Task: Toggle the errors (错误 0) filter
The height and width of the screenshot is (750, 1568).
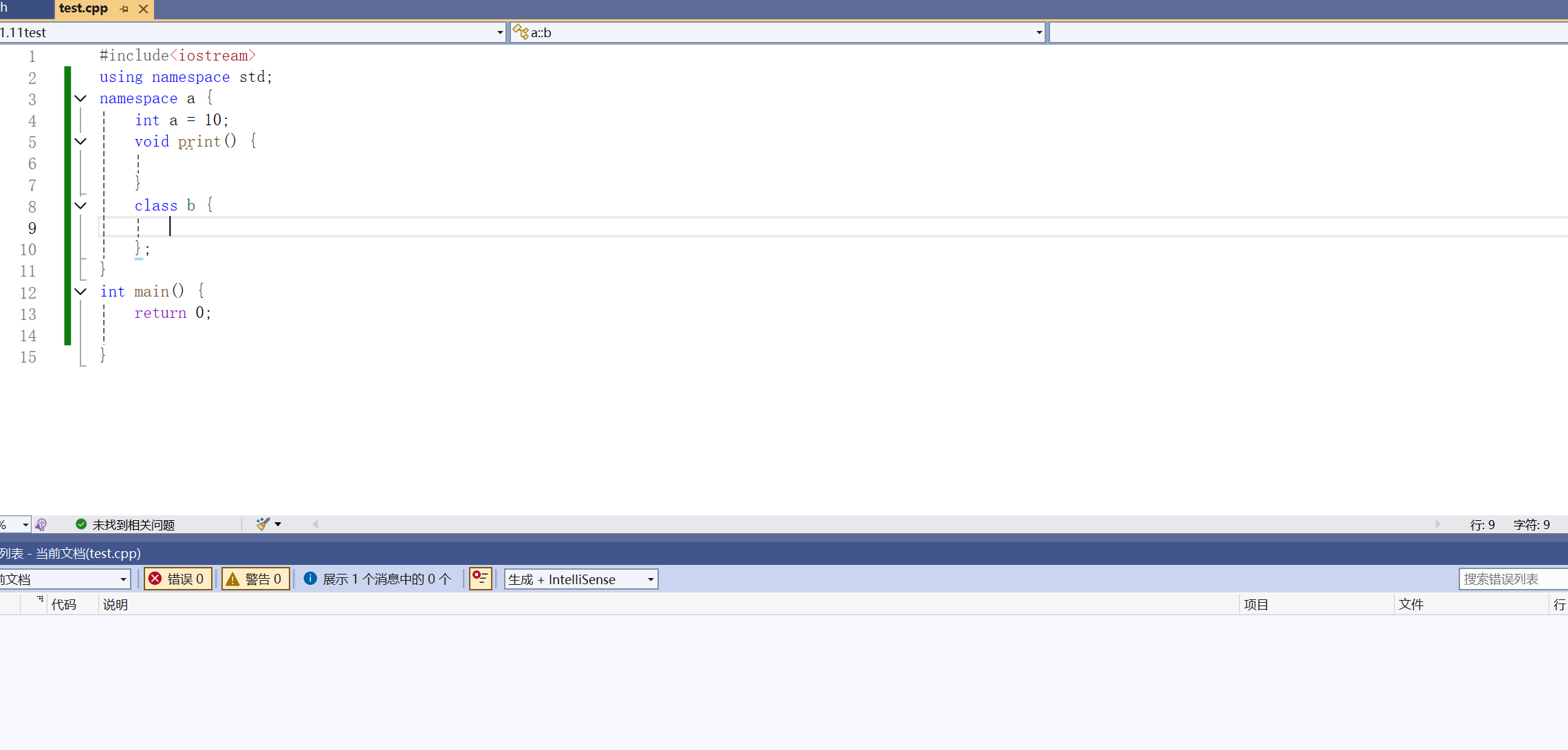Action: (177, 579)
